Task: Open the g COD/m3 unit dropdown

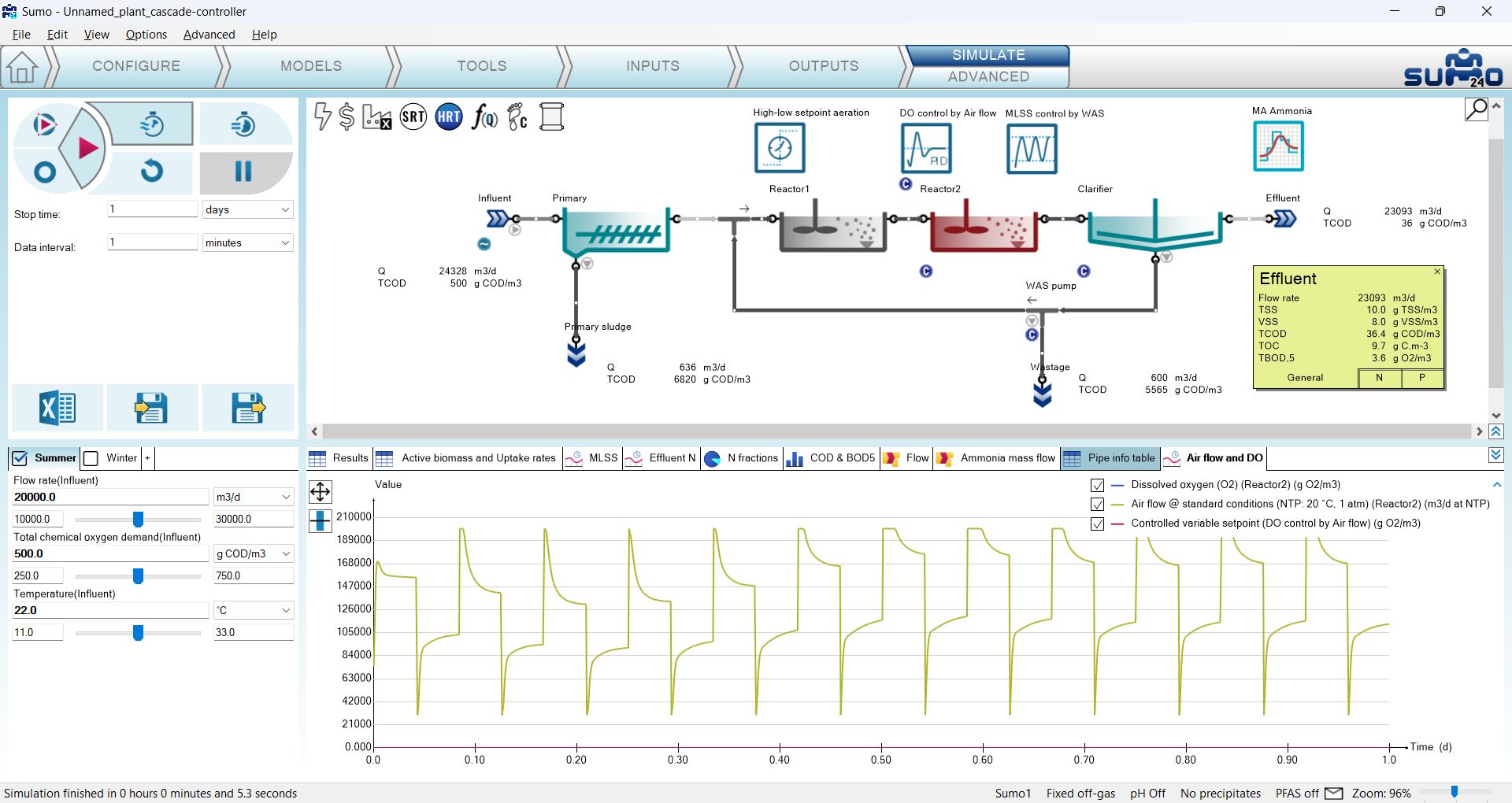Action: [x=254, y=553]
